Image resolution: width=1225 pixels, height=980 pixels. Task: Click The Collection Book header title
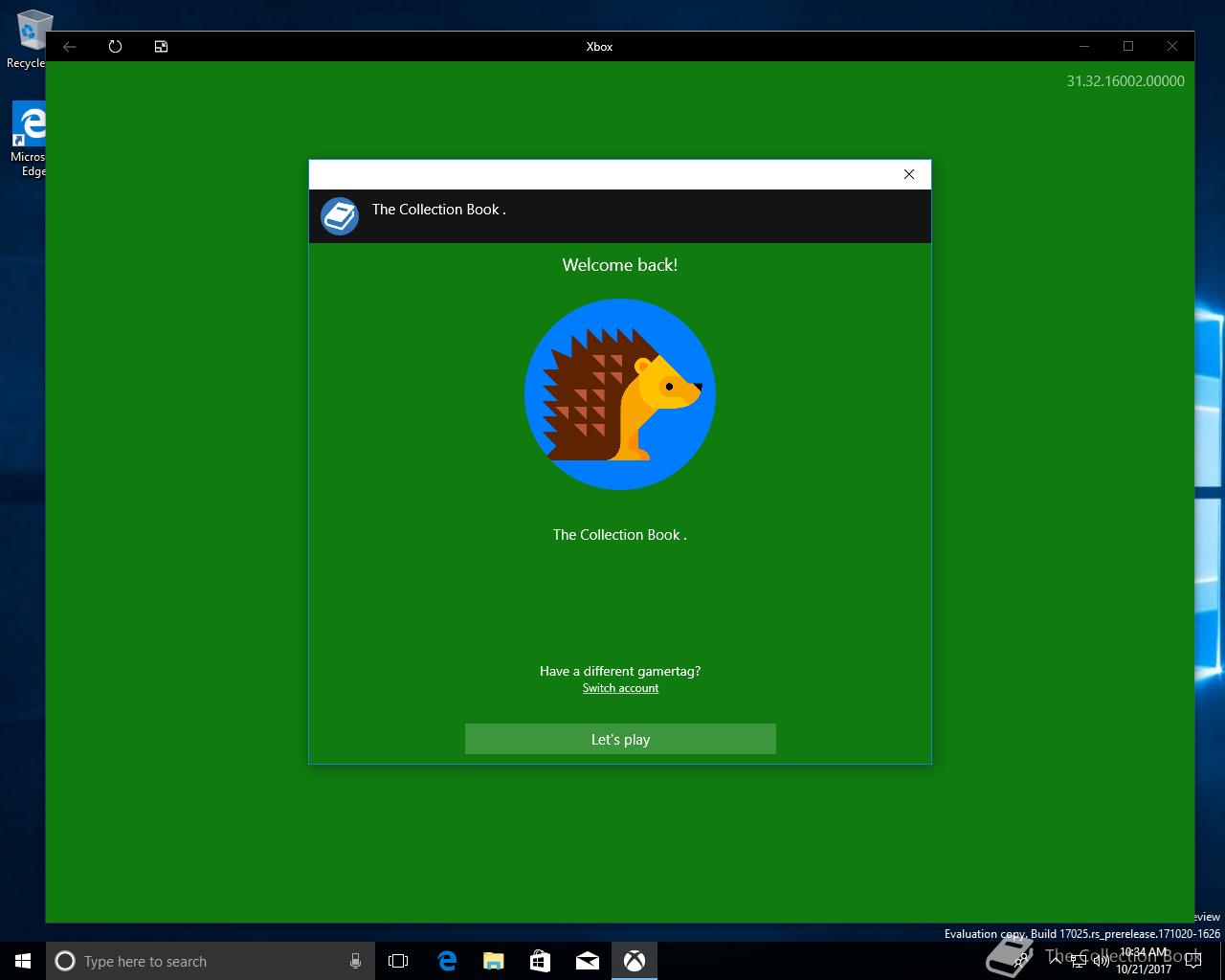point(438,210)
